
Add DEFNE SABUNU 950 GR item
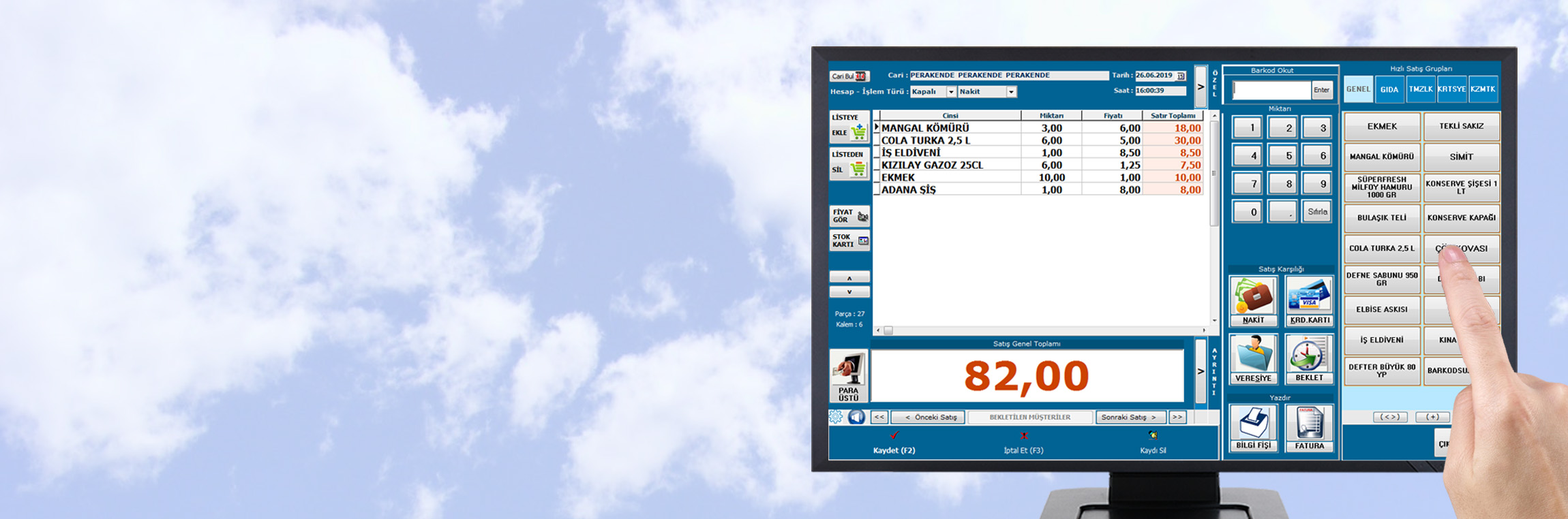1382,279
